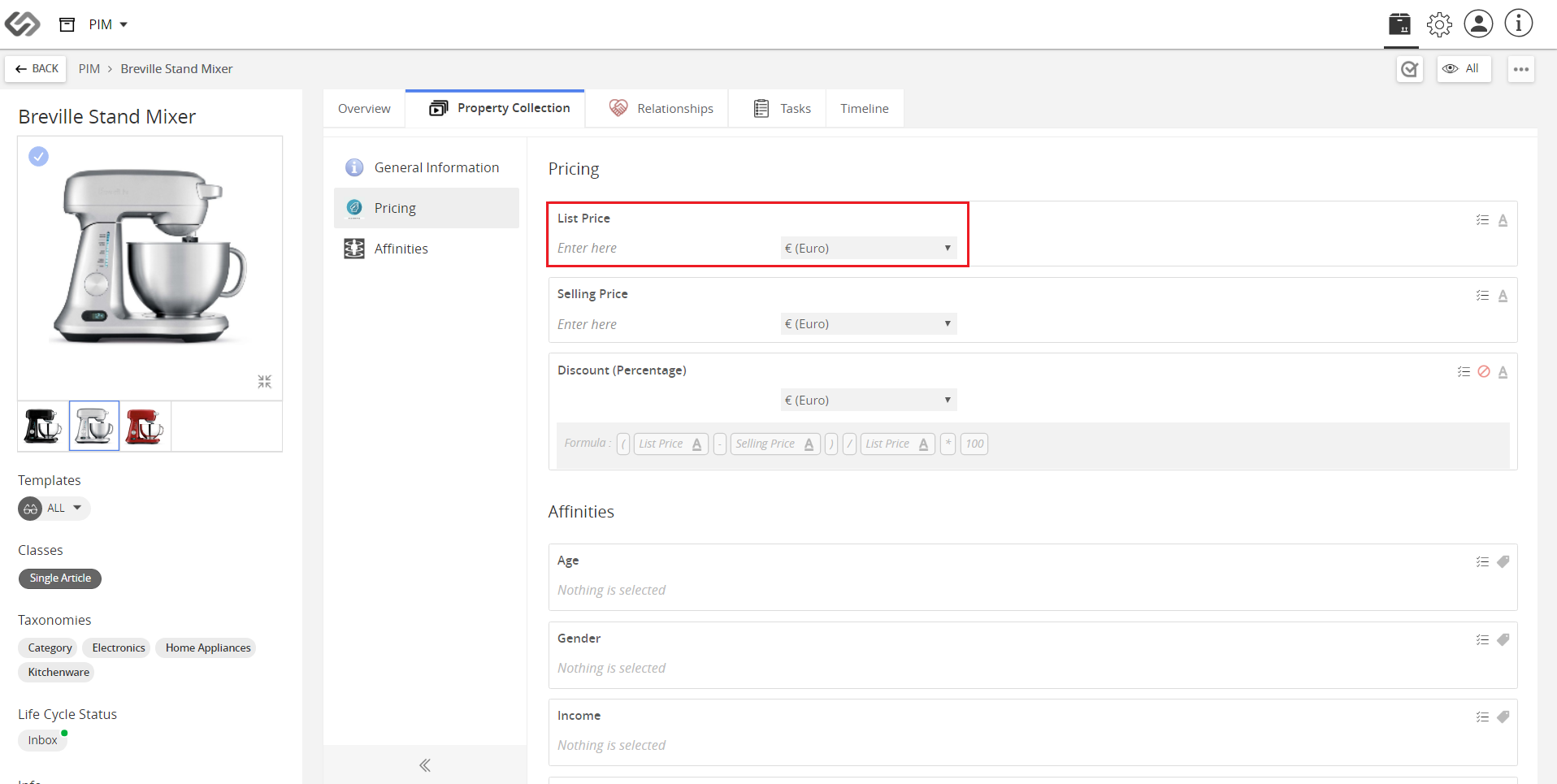View the Timeline tab

[865, 109]
